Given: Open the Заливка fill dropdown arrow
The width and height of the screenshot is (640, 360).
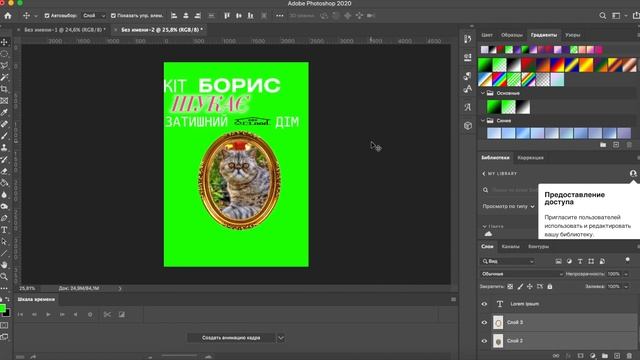Looking at the screenshot, I should pos(626,287).
